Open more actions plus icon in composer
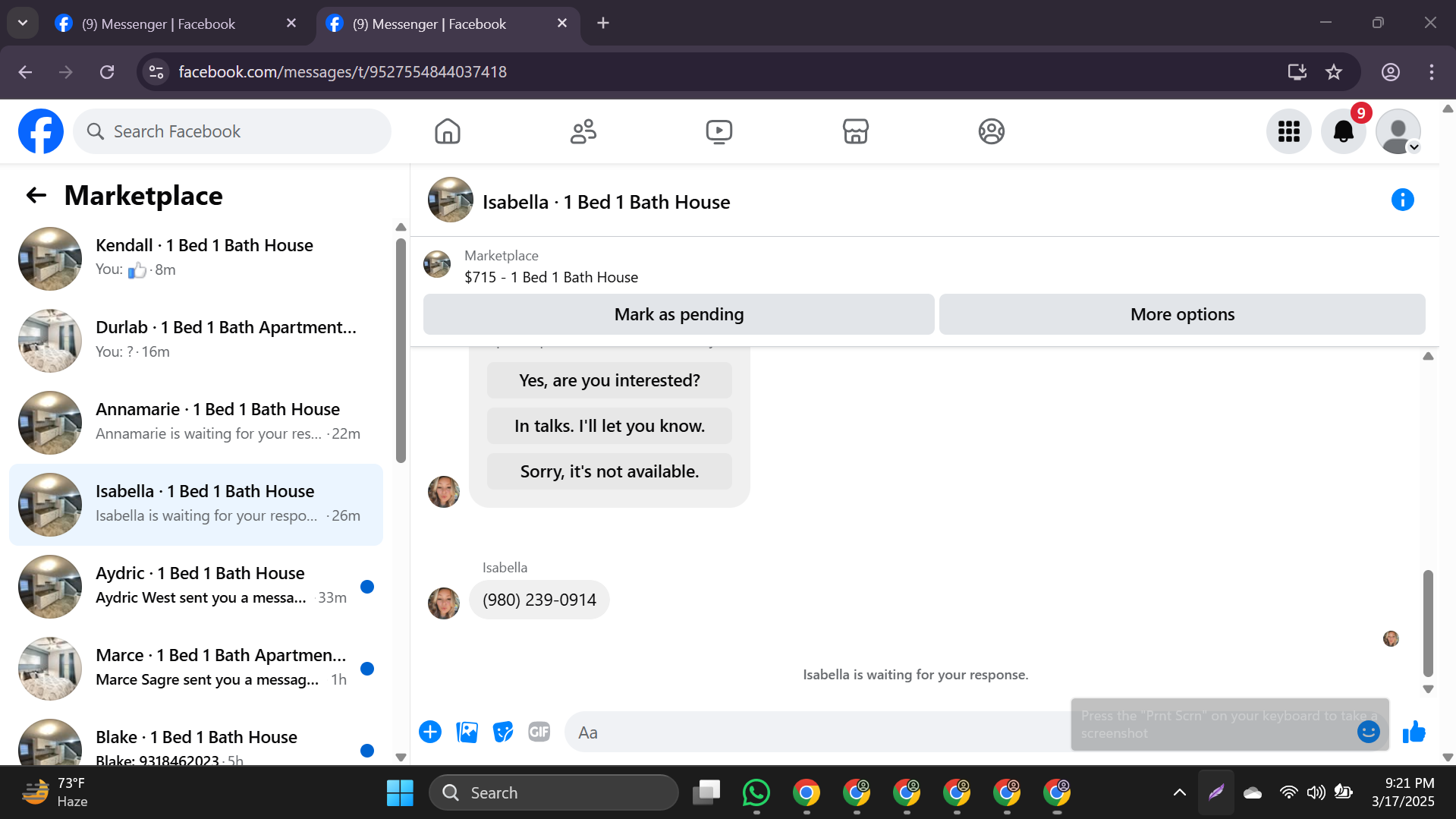1456x819 pixels. click(430, 732)
